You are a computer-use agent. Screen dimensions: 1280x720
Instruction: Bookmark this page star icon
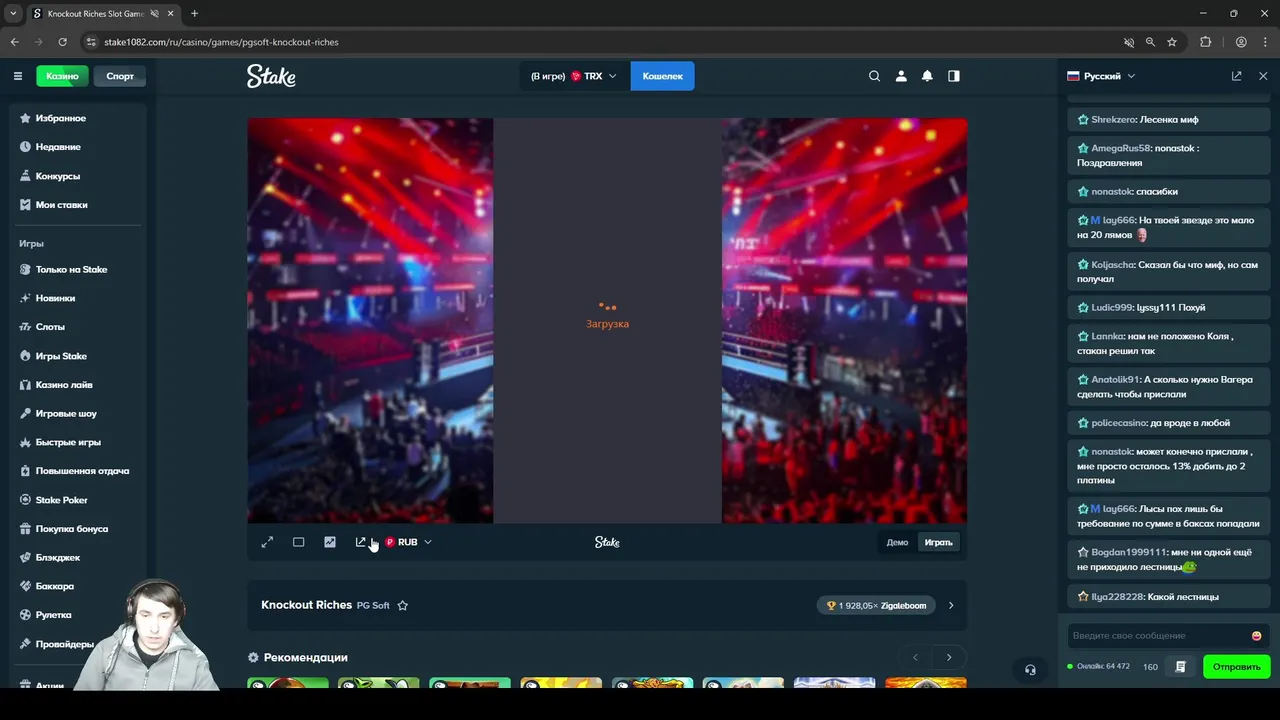point(1172,42)
